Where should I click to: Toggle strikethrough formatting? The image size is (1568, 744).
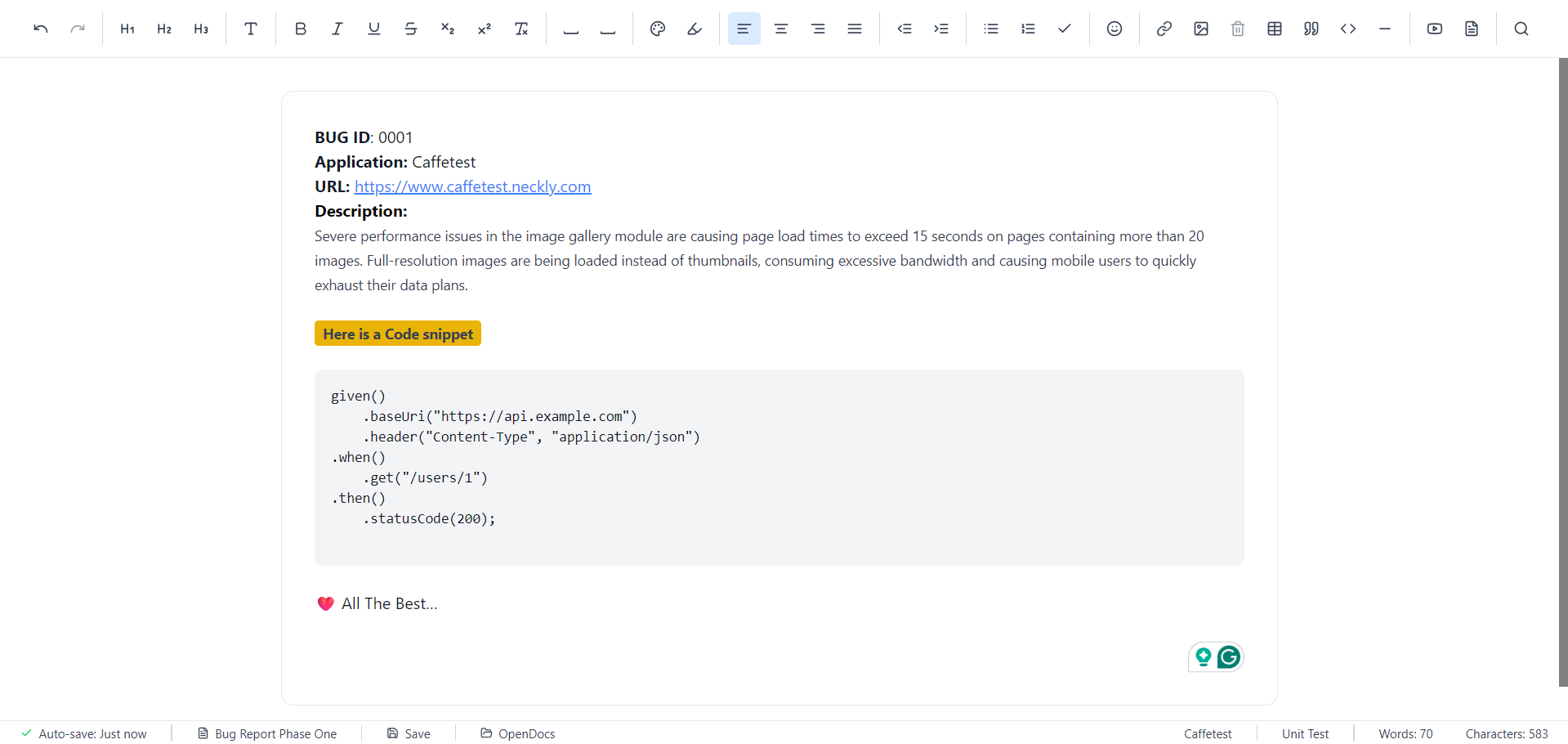tap(411, 29)
